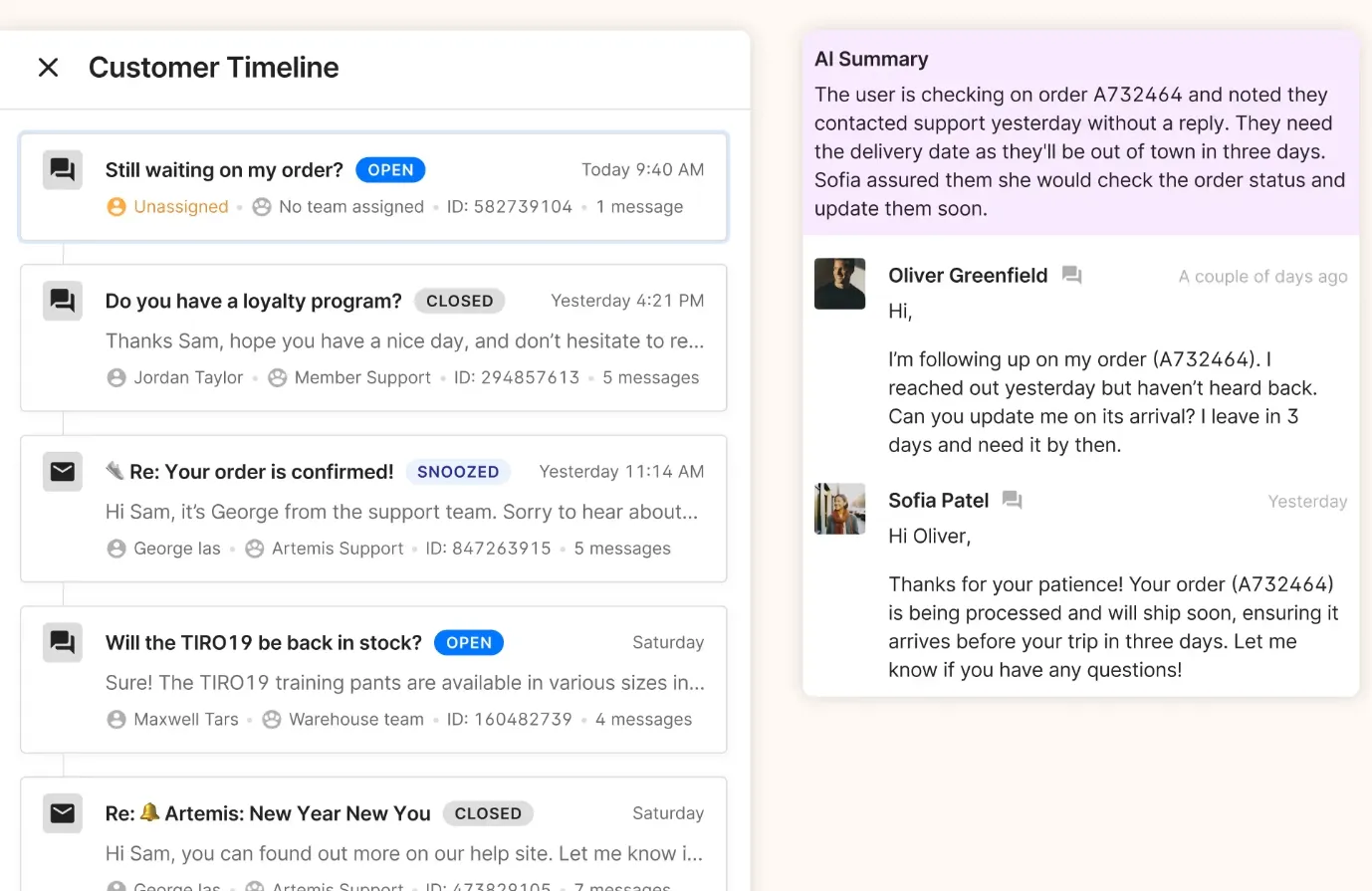Click email icon on 'New Year New You'
This screenshot has width=1372, height=891.
click(63, 813)
